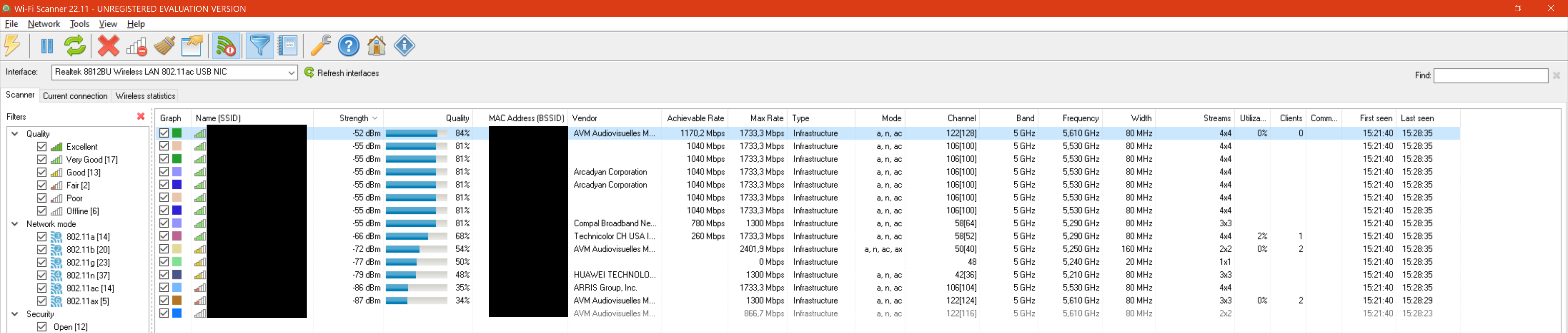Sort by the Quality column header
This screenshot has height=333, width=1568.
[x=428, y=118]
